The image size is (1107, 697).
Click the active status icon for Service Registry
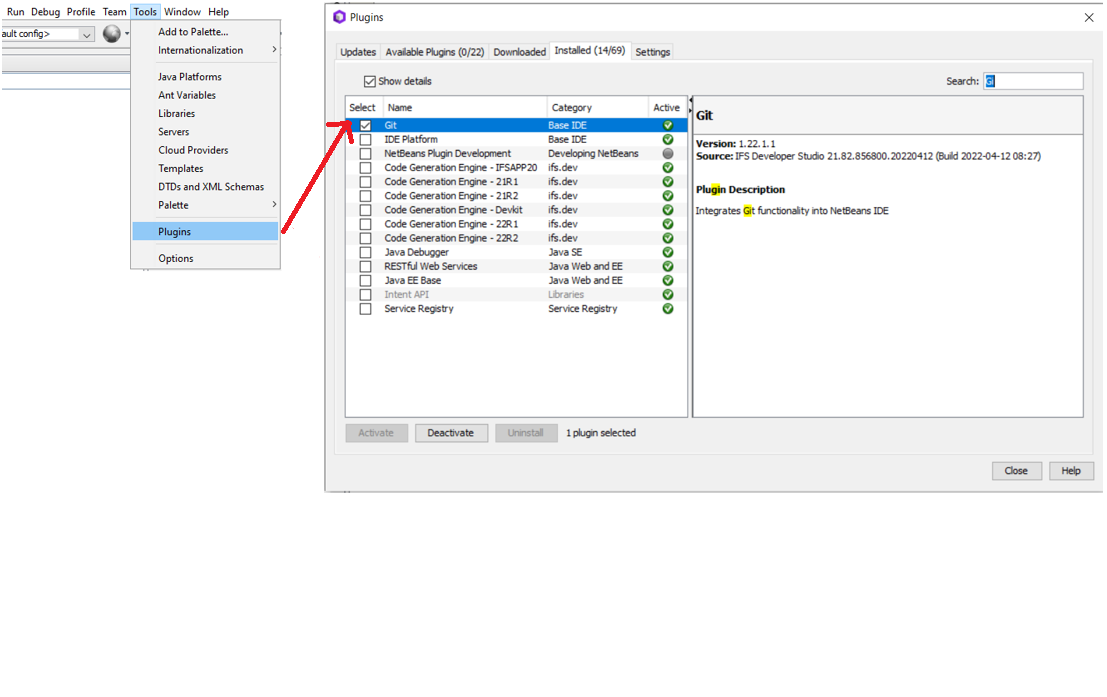click(667, 309)
